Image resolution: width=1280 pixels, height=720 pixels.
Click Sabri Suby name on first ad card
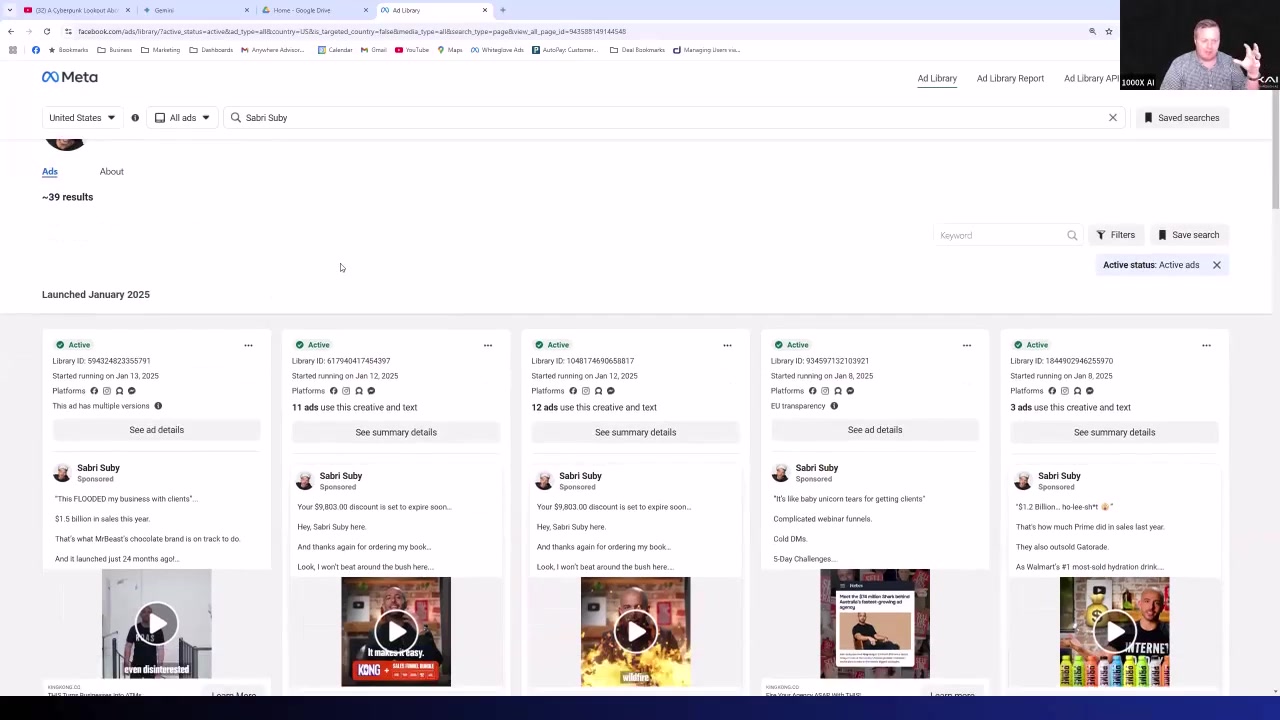point(98,468)
